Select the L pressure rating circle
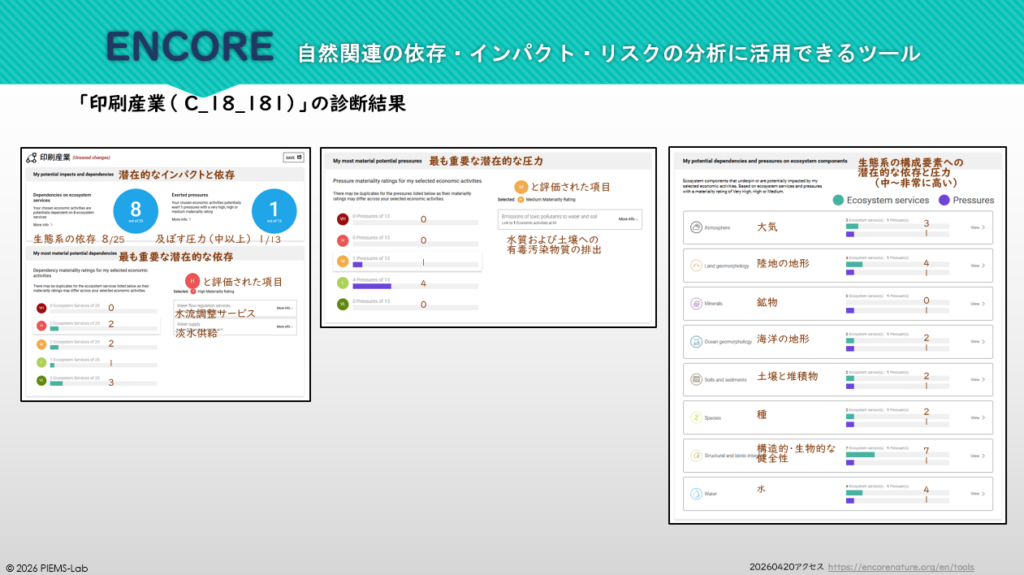Screen dimensions: 1024x575 pos(343,285)
